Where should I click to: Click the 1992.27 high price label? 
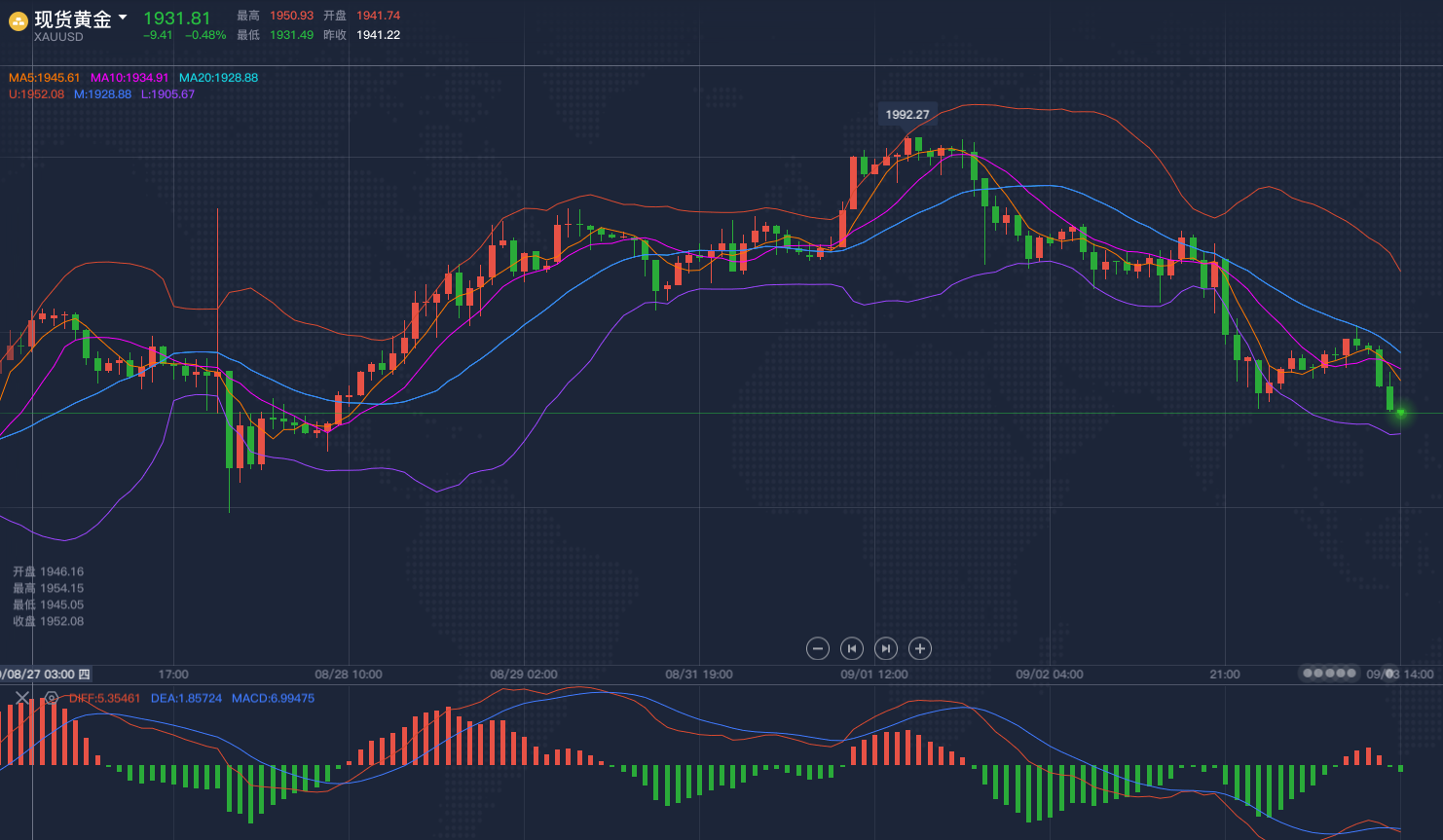(x=907, y=114)
